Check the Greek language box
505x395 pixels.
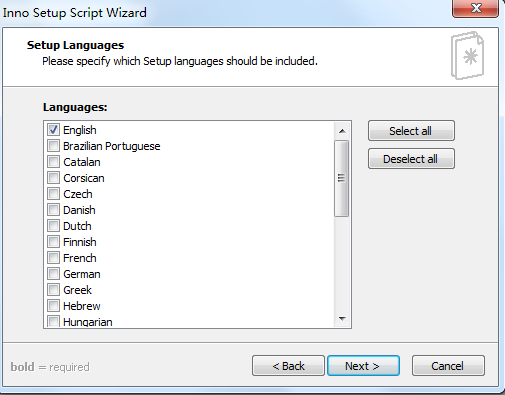click(x=53, y=289)
